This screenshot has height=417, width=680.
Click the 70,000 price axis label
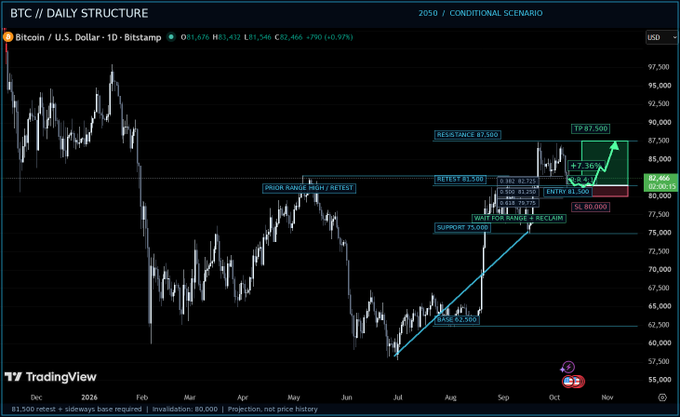(x=659, y=269)
